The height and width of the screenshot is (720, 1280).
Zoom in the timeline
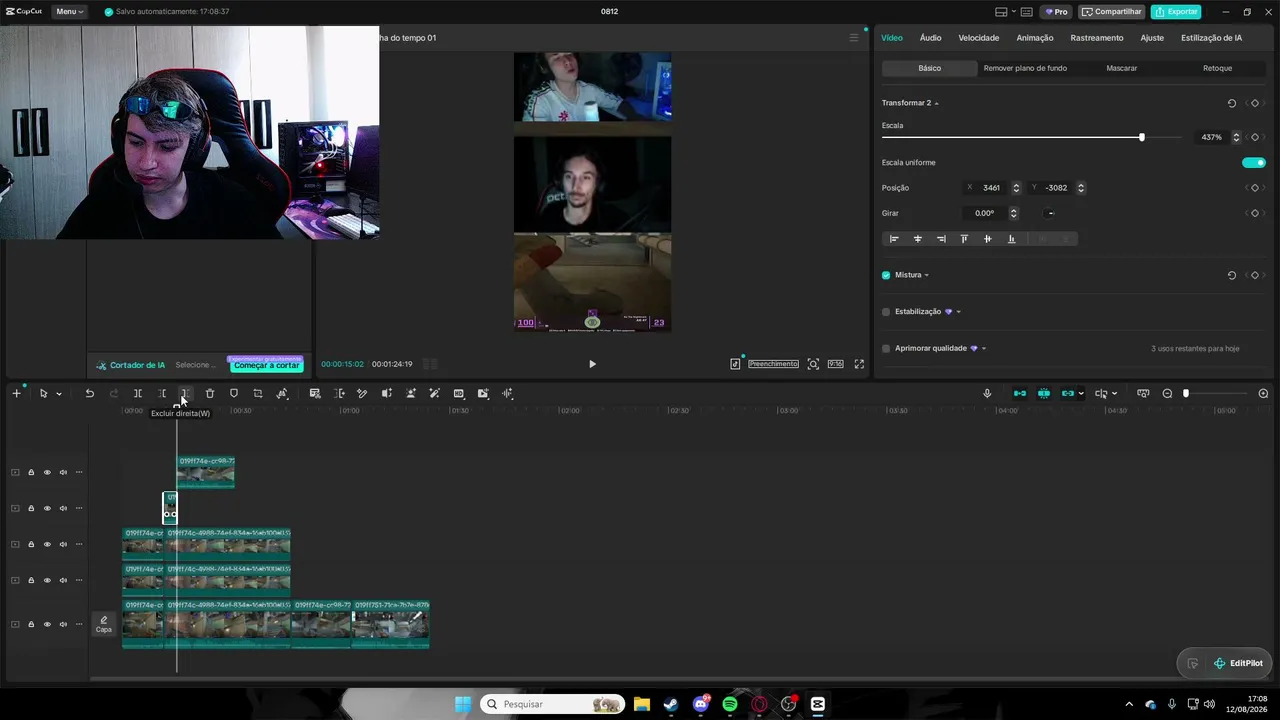[x=1263, y=394]
